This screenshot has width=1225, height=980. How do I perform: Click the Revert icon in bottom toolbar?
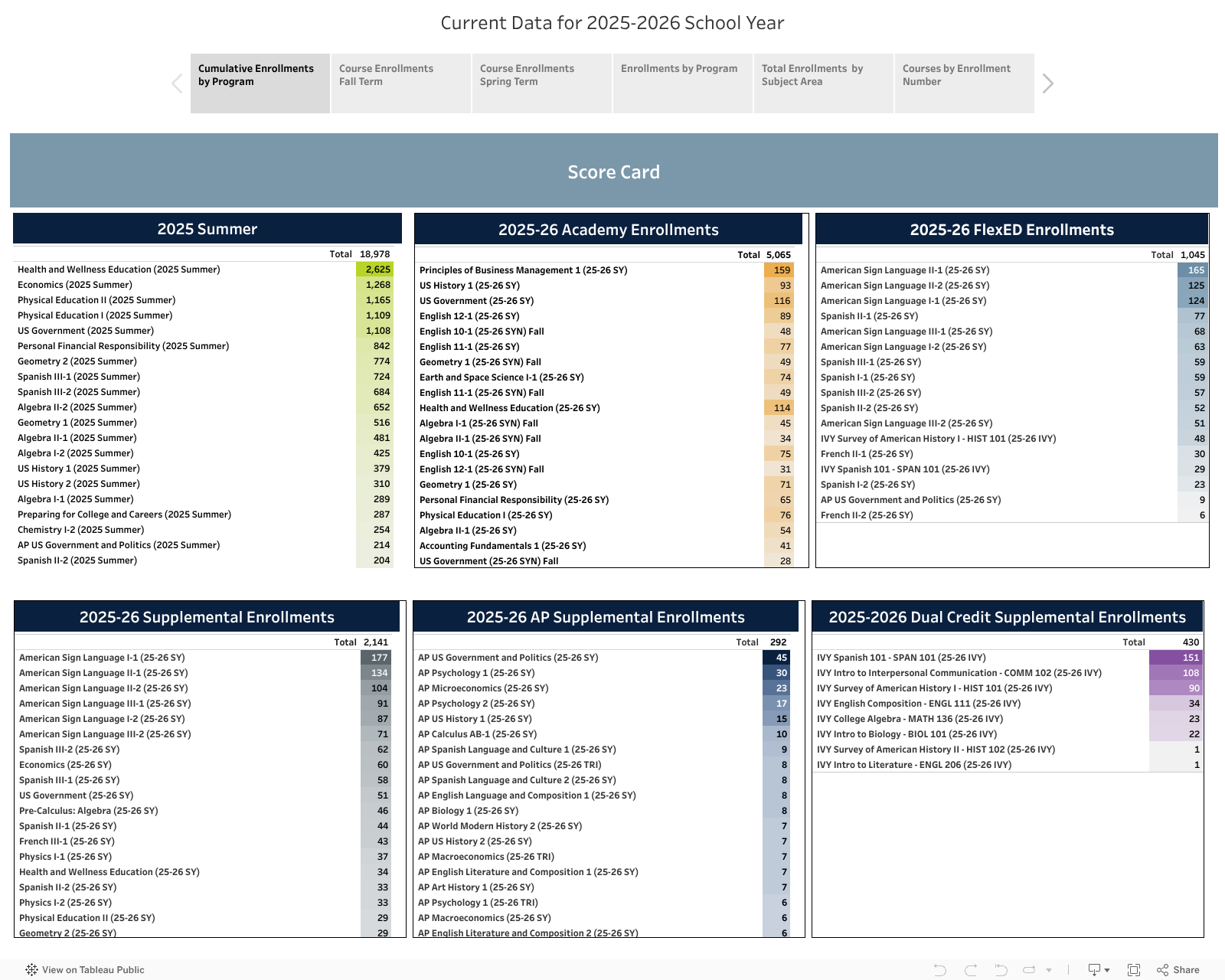tap(1001, 970)
